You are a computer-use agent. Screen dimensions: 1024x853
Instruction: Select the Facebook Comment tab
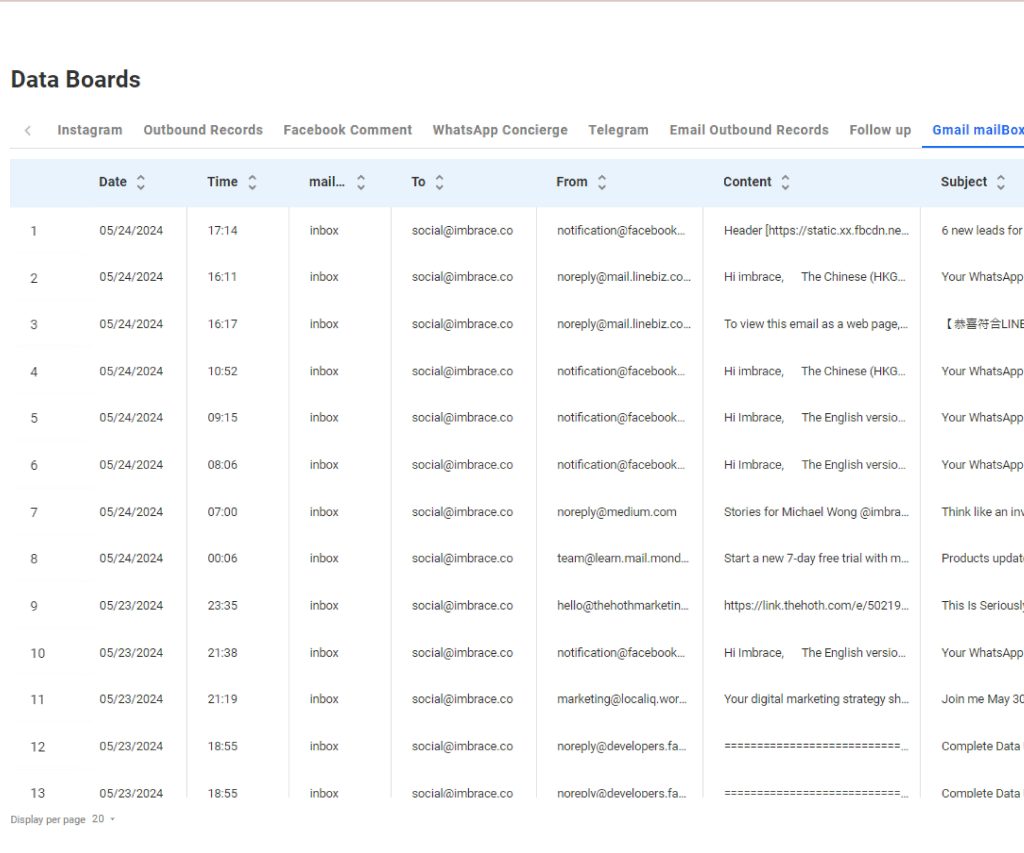coord(347,130)
